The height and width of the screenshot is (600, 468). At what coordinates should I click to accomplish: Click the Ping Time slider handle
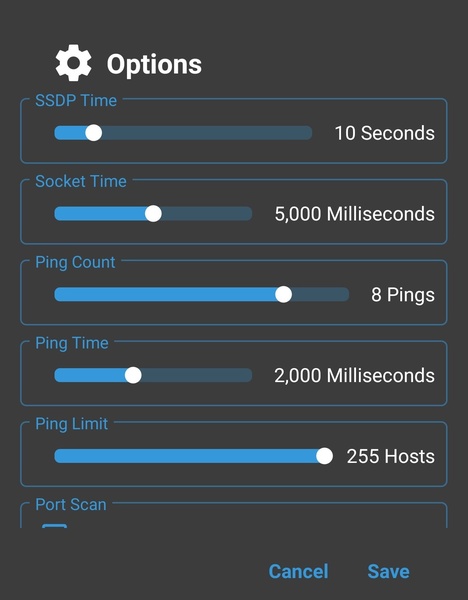133,375
